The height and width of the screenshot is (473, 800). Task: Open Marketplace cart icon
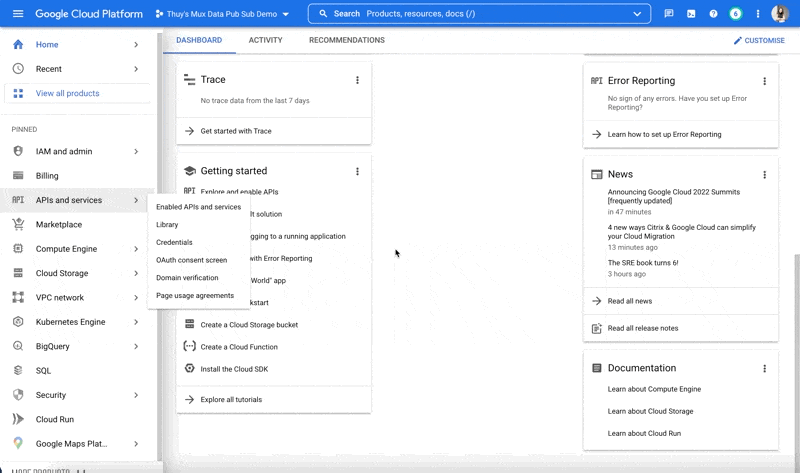click(18, 224)
